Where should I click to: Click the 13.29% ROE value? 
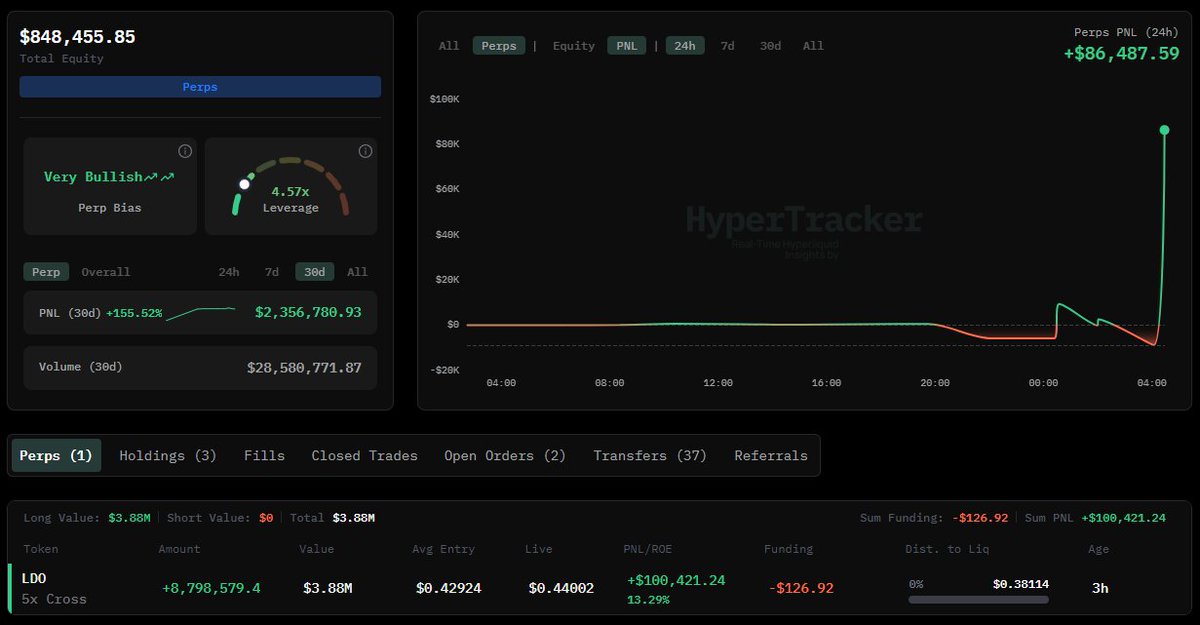coord(647,600)
